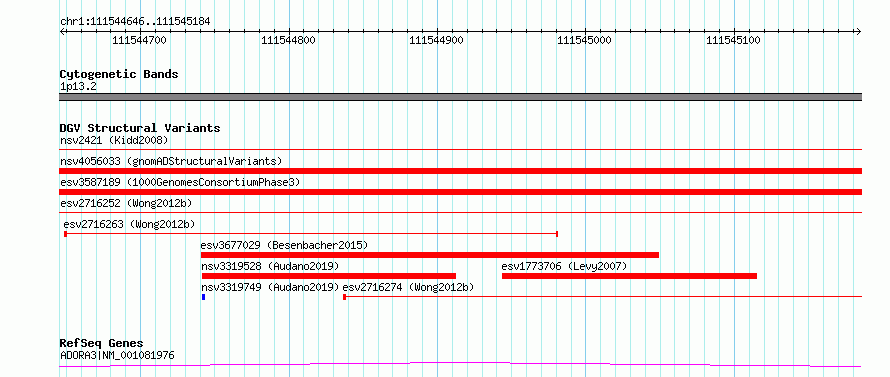Click ruler position 111544800
890x377 pixels.
(x=288, y=40)
